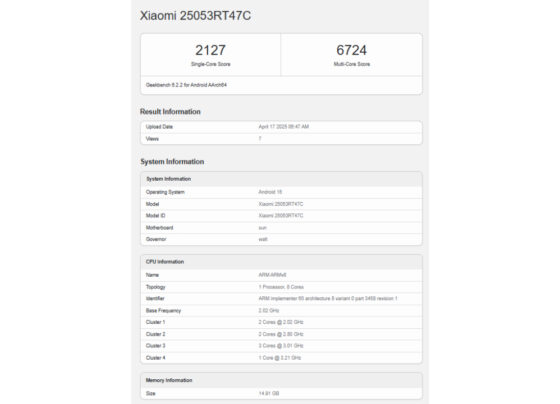Click the Upload Date label

(x=159, y=127)
